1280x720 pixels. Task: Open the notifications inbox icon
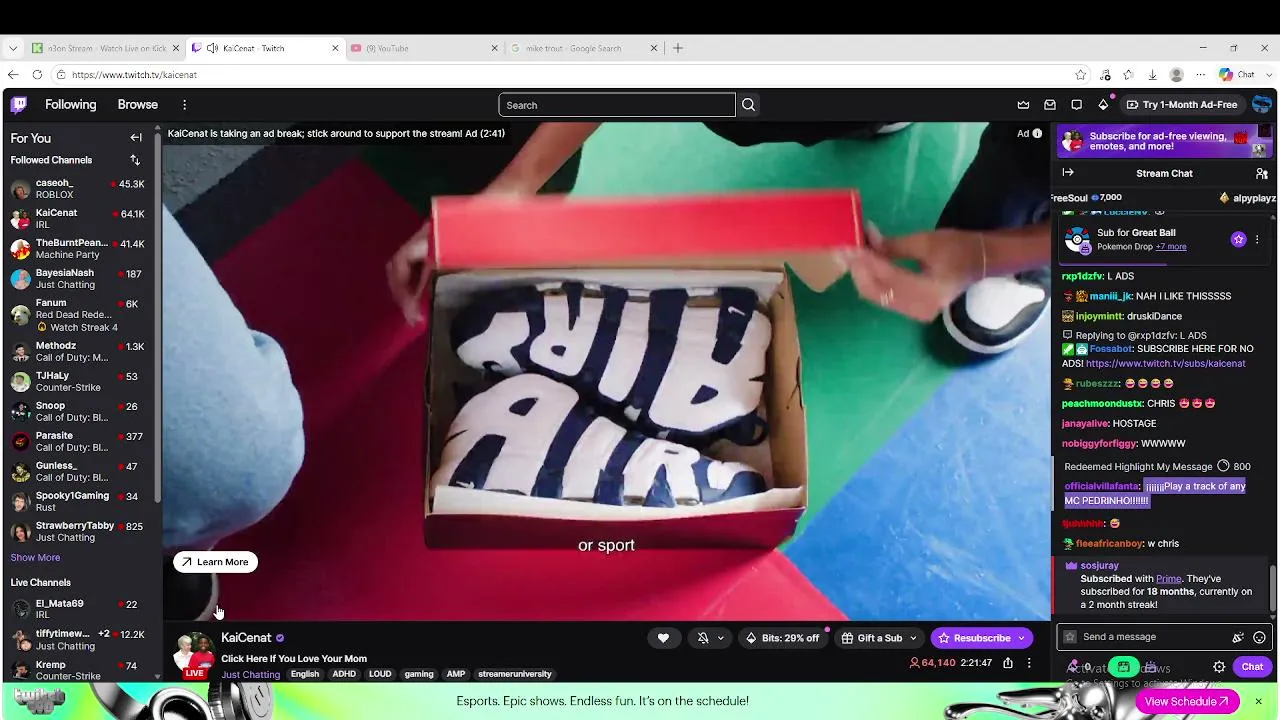pos(1050,105)
